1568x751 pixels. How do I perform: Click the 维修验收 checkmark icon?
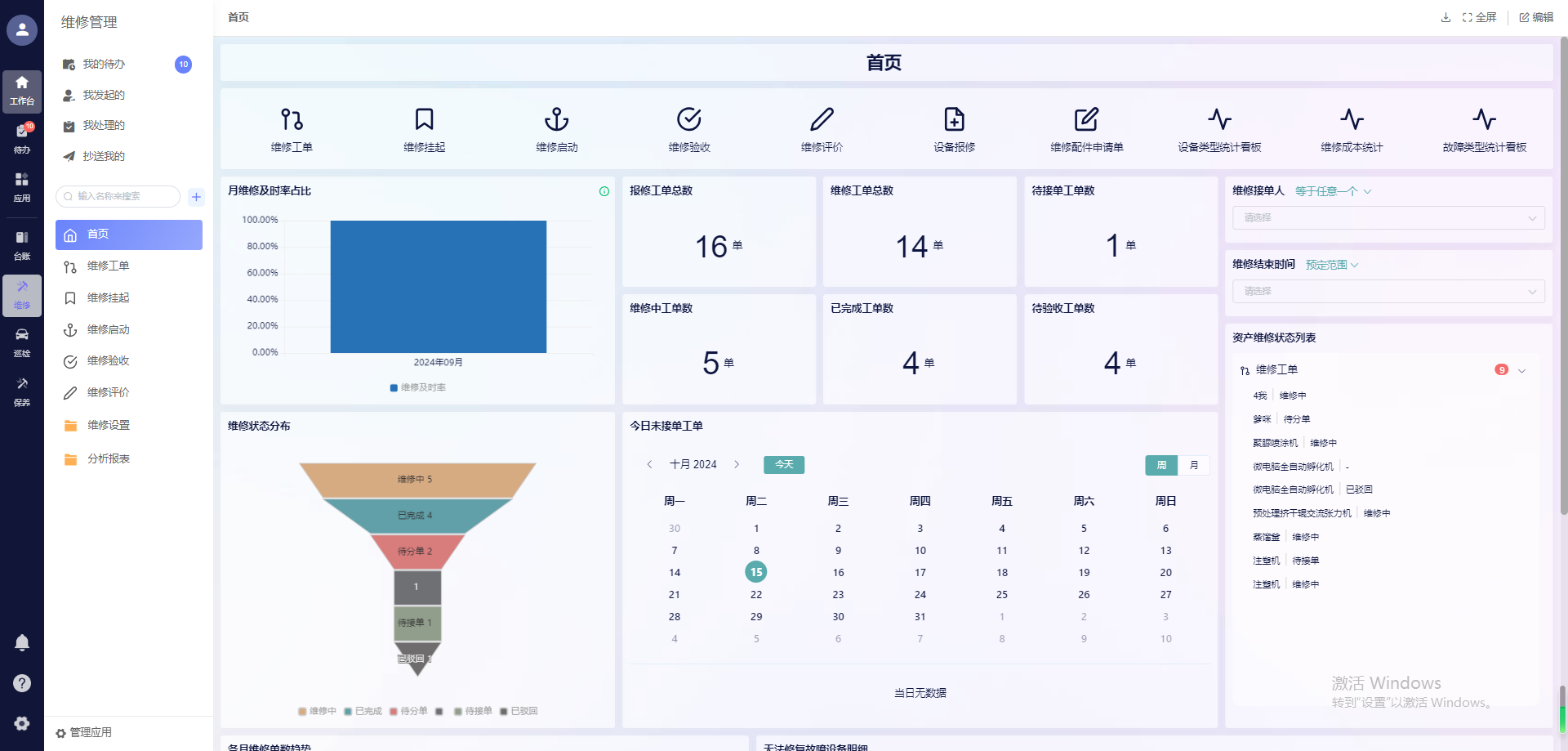point(688,120)
